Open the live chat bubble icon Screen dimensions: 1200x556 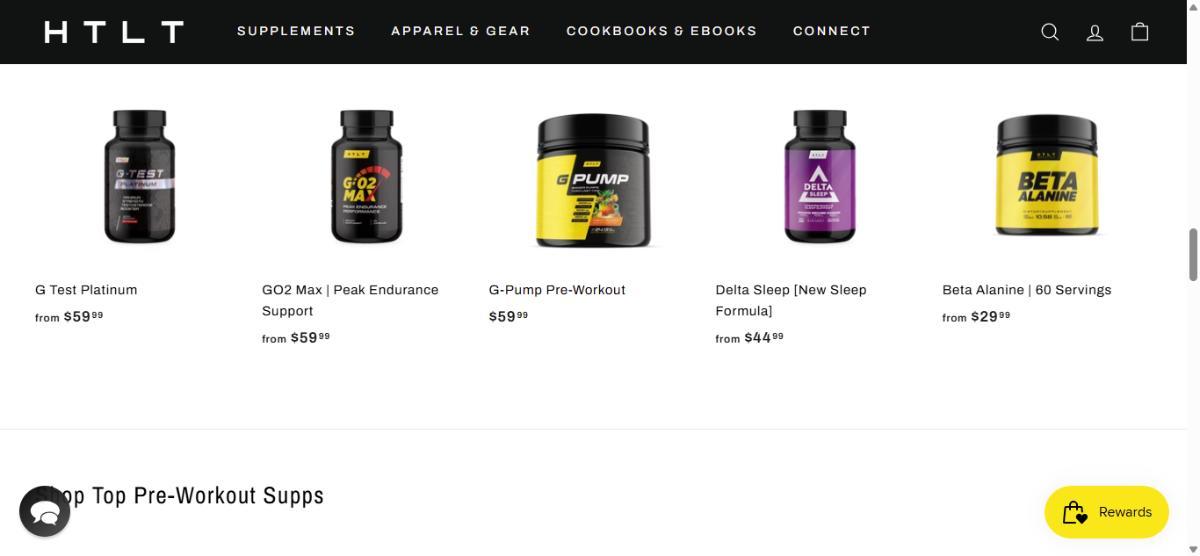[45, 511]
